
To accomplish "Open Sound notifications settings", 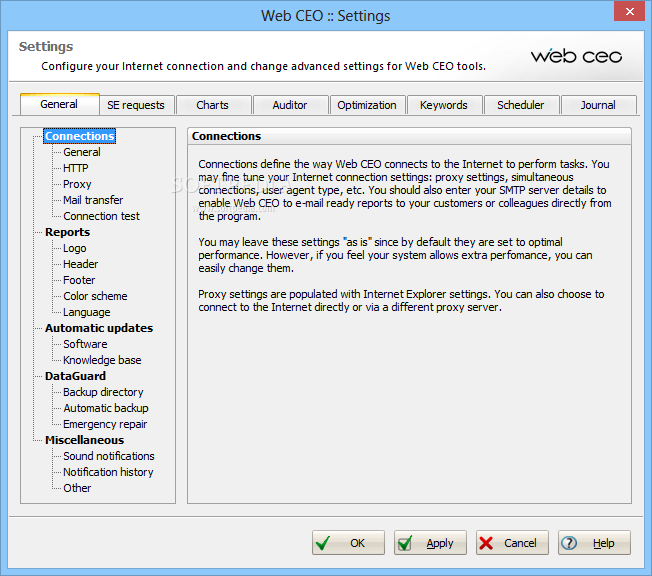I will point(109,456).
